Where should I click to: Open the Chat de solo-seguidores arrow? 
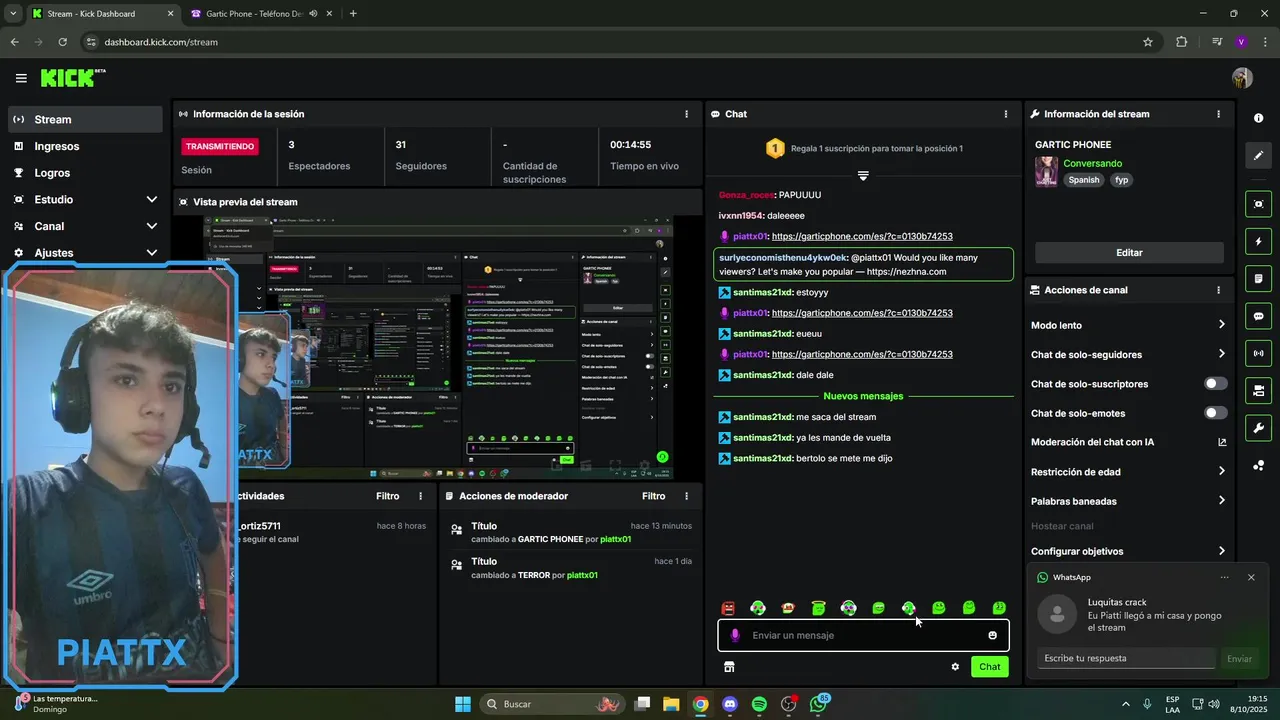tap(1221, 354)
